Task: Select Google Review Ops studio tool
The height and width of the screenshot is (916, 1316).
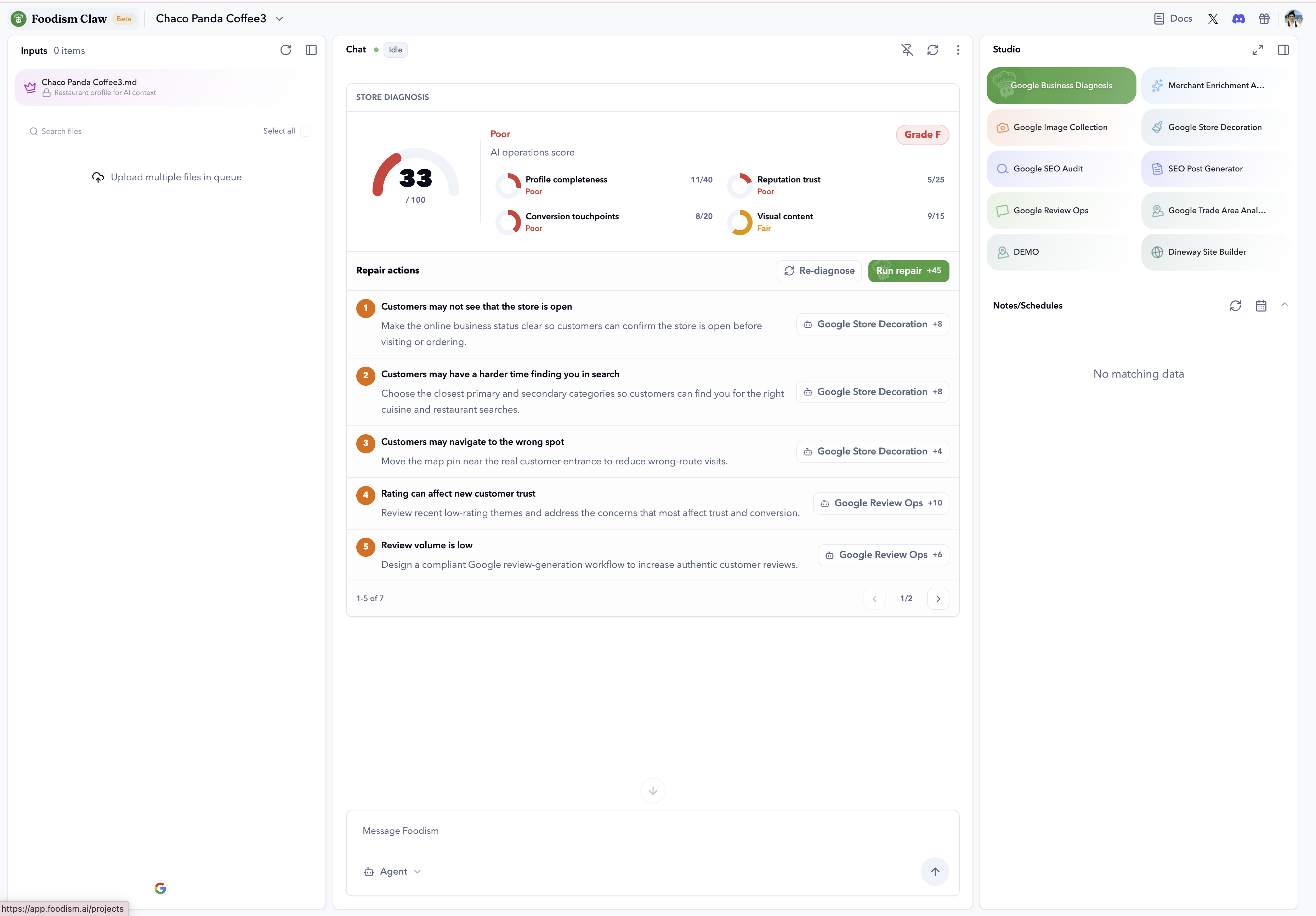Action: [1061, 210]
